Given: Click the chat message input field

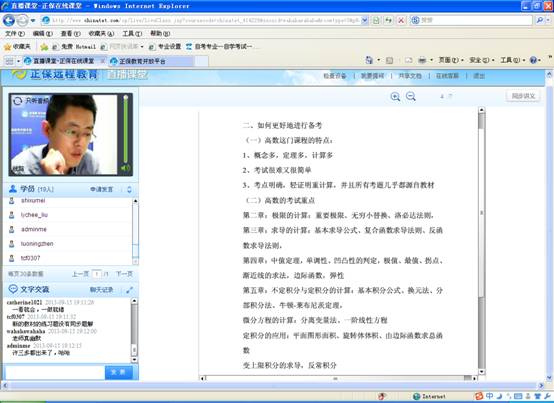Looking at the screenshot, I should (55, 373).
